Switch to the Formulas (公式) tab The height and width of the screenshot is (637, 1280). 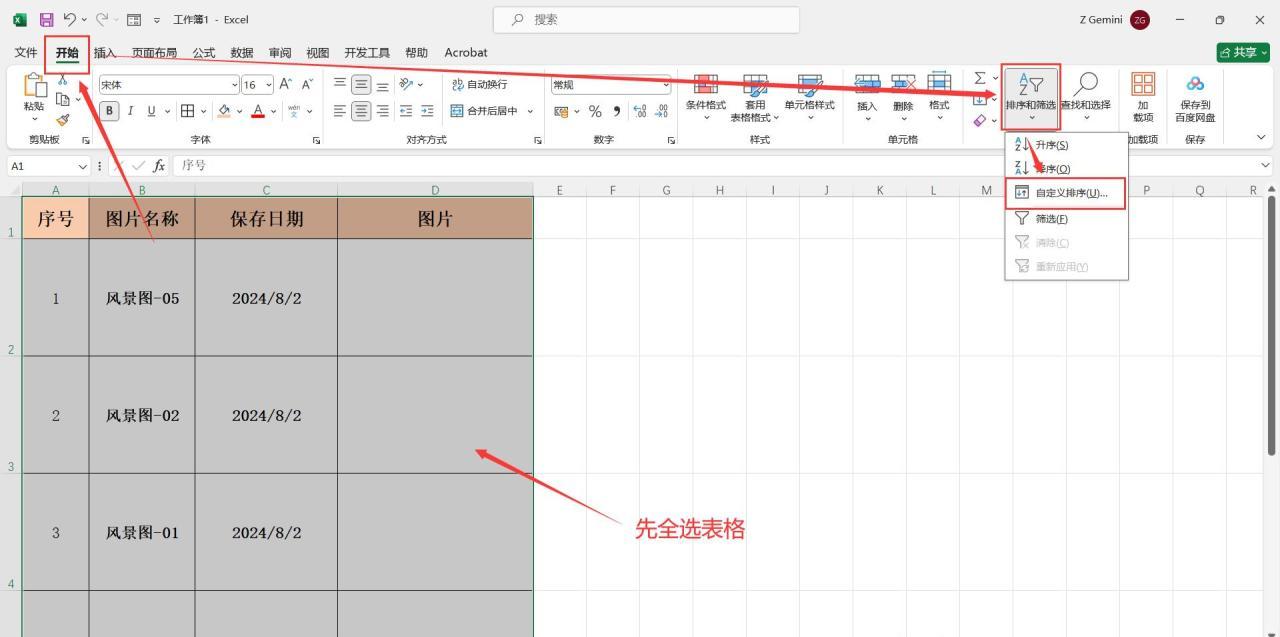pos(204,53)
